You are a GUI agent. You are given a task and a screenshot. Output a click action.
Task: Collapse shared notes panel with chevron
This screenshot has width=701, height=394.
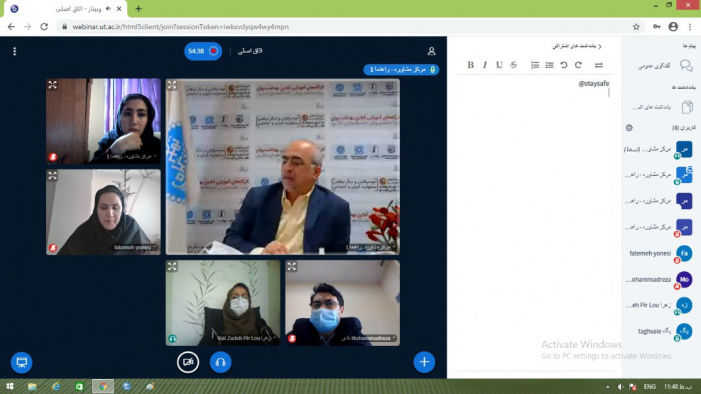pyautogui.click(x=600, y=46)
